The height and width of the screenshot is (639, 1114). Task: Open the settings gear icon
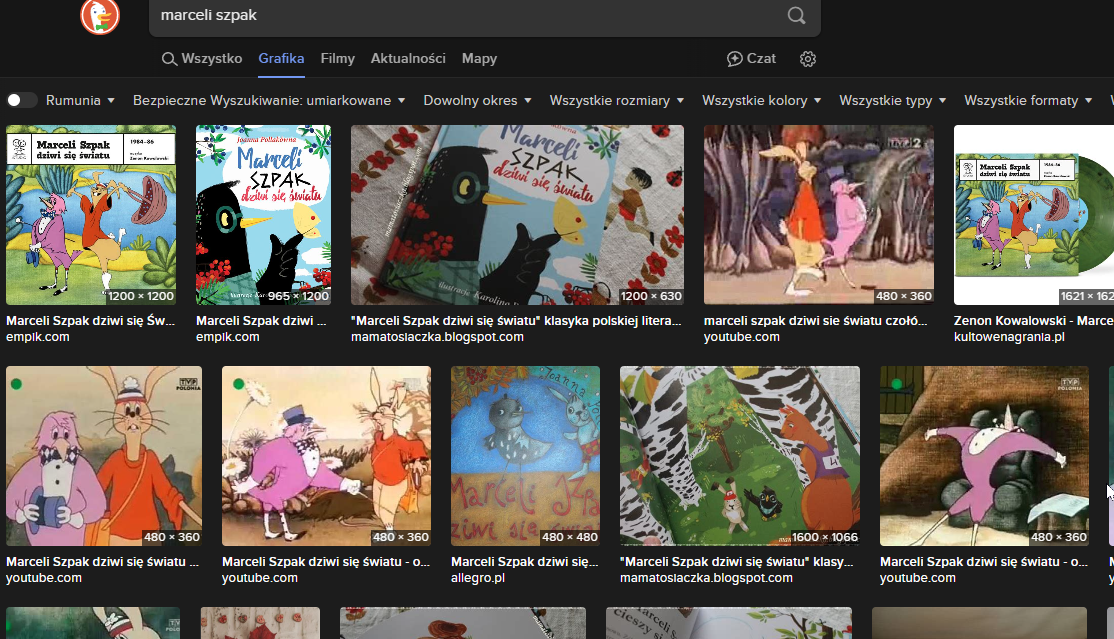[808, 59]
